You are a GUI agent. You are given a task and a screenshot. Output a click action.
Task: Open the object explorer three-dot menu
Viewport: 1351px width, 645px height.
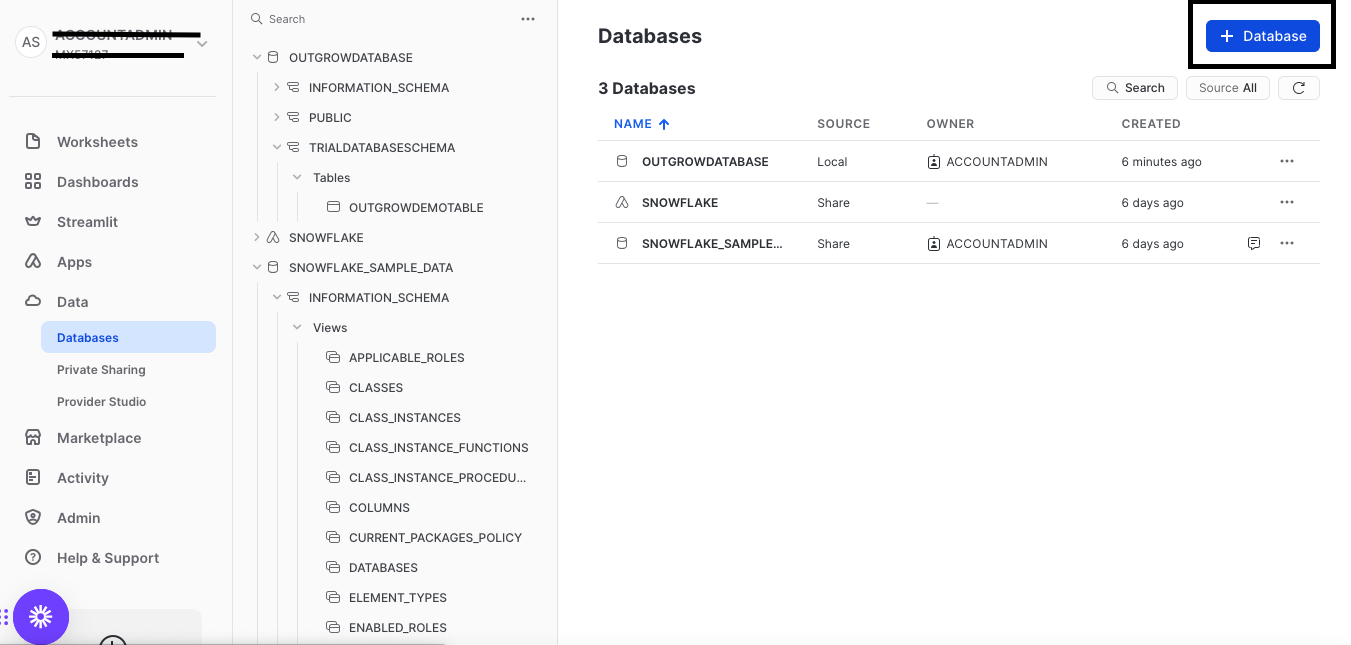tap(528, 19)
